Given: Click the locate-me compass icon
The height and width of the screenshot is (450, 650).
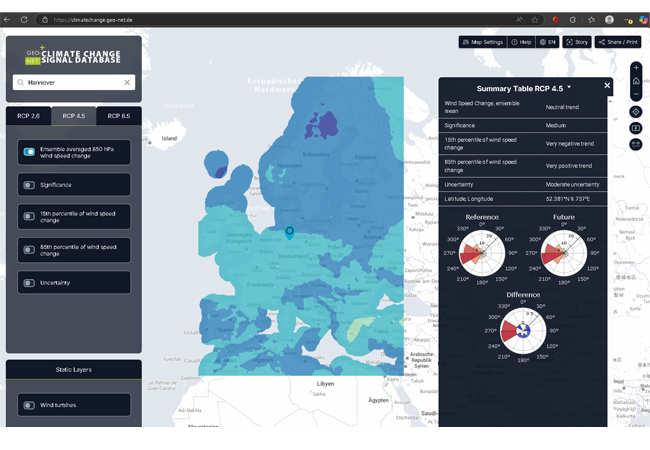Looking at the screenshot, I should (x=636, y=112).
